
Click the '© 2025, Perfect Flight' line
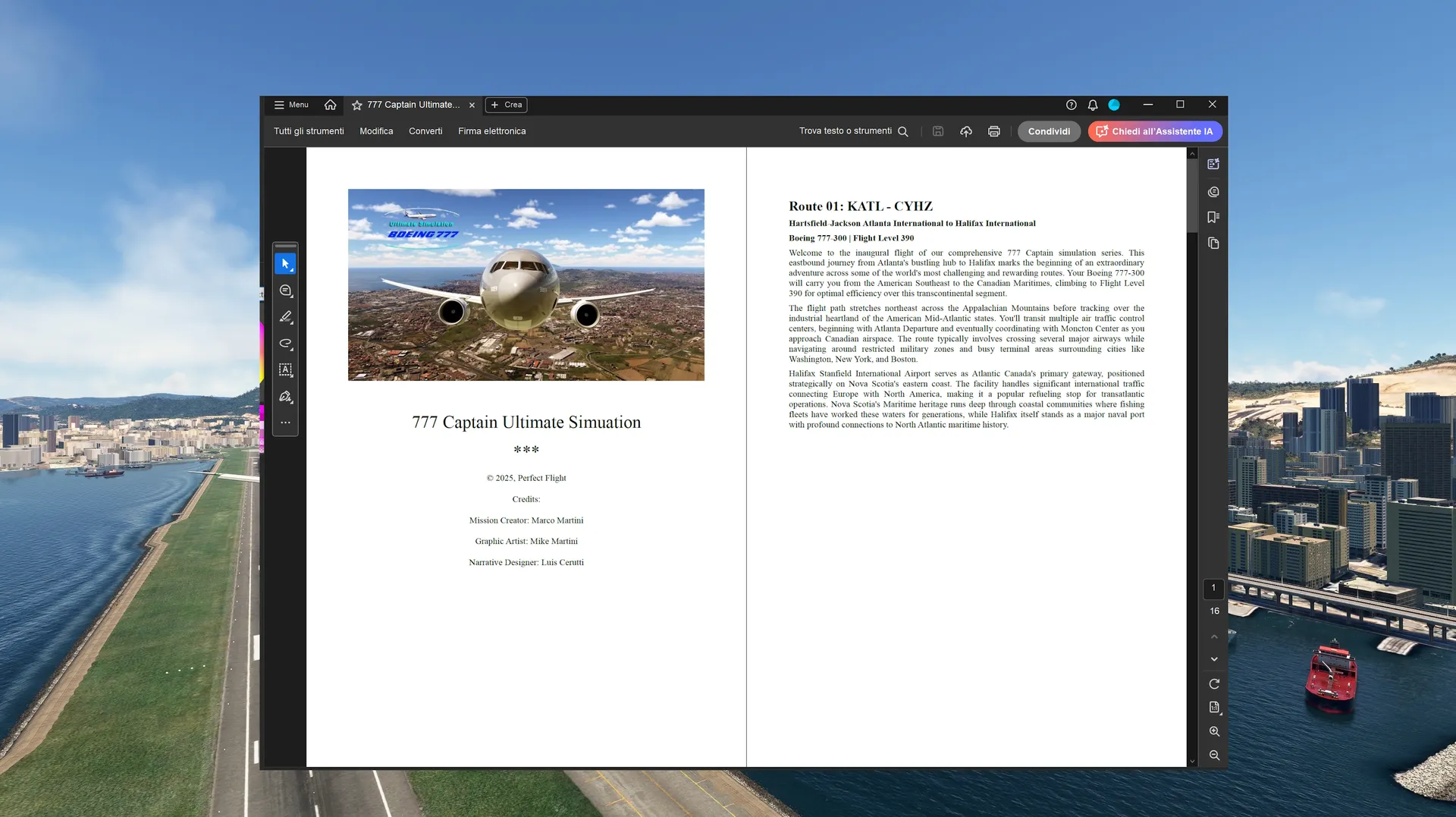coord(526,478)
